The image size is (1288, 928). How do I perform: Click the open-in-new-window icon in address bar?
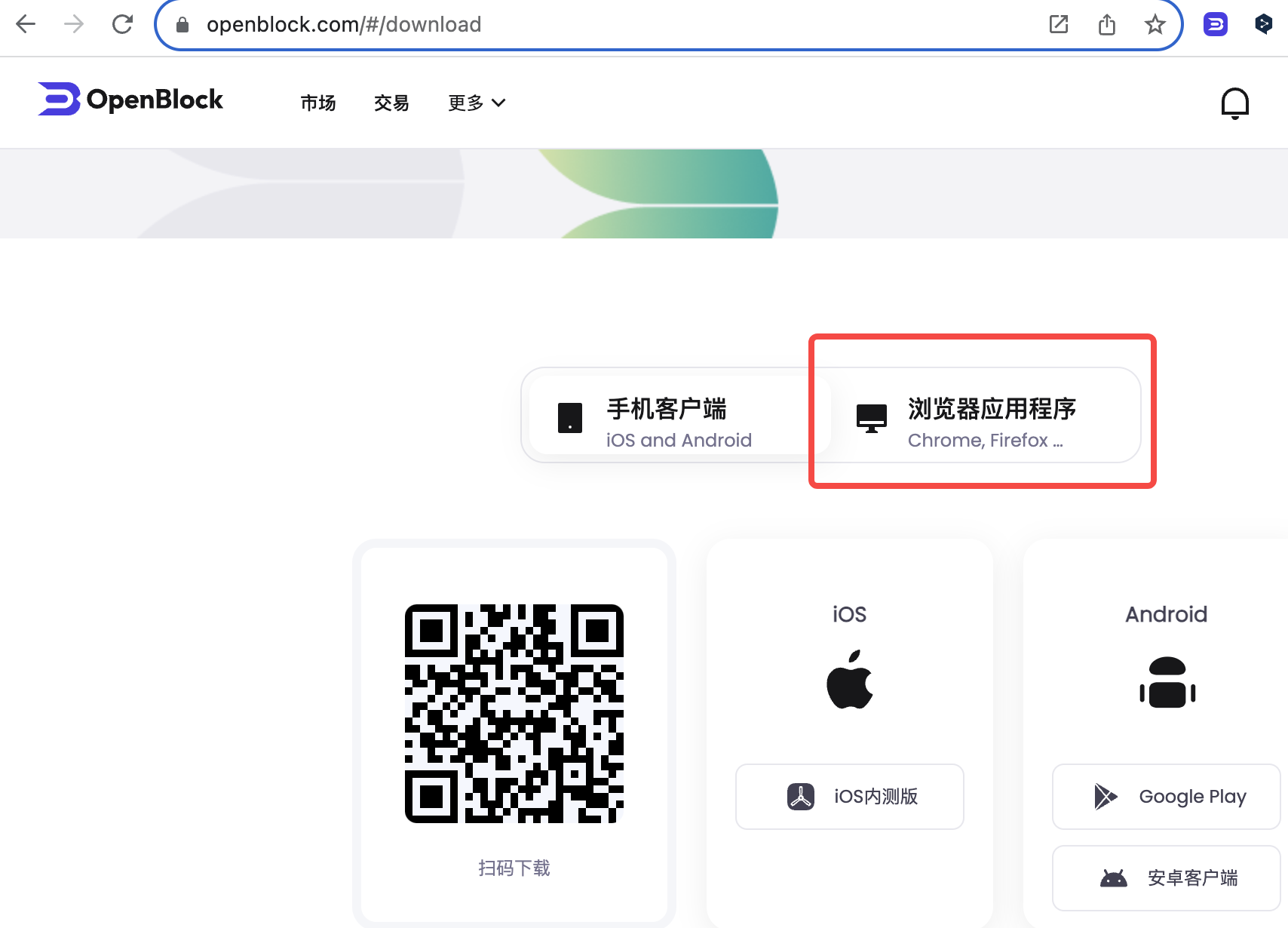click(1059, 24)
